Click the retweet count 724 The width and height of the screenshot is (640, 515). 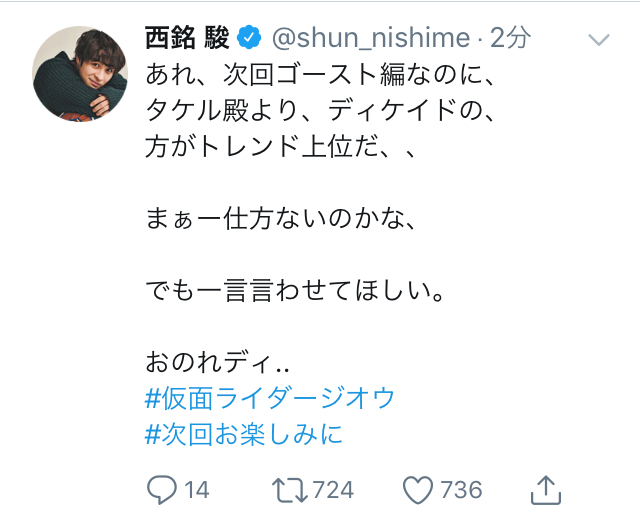click(334, 489)
